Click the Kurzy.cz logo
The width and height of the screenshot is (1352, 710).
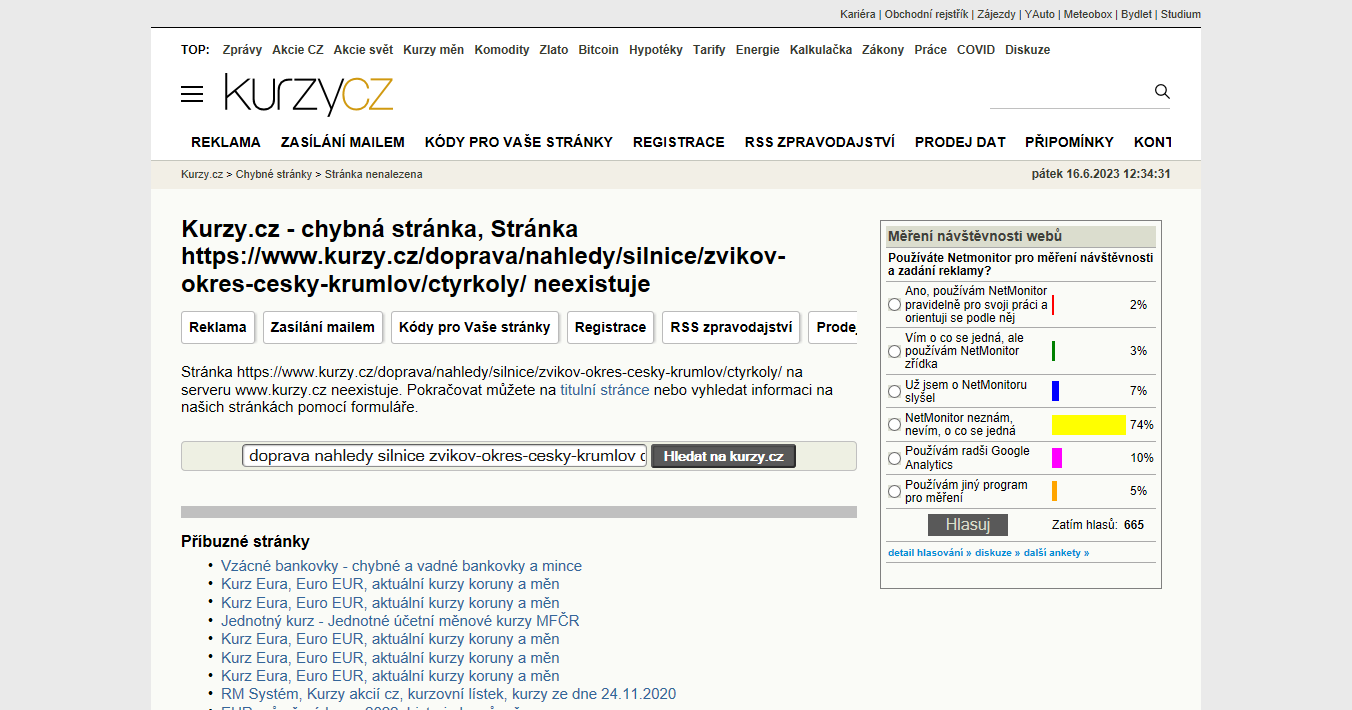[309, 94]
